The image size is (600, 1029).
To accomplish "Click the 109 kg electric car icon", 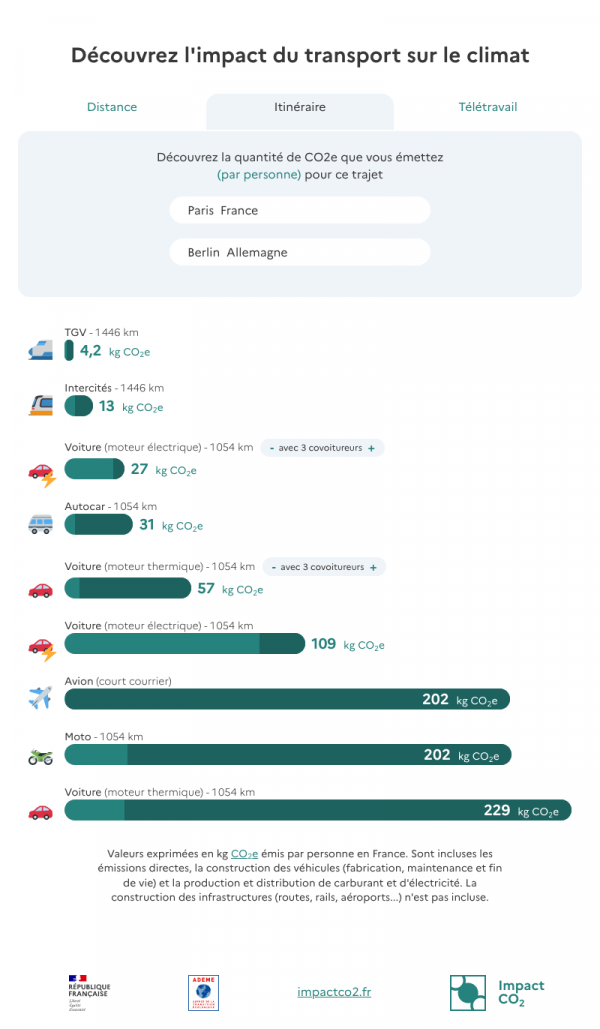I will 42,648.
